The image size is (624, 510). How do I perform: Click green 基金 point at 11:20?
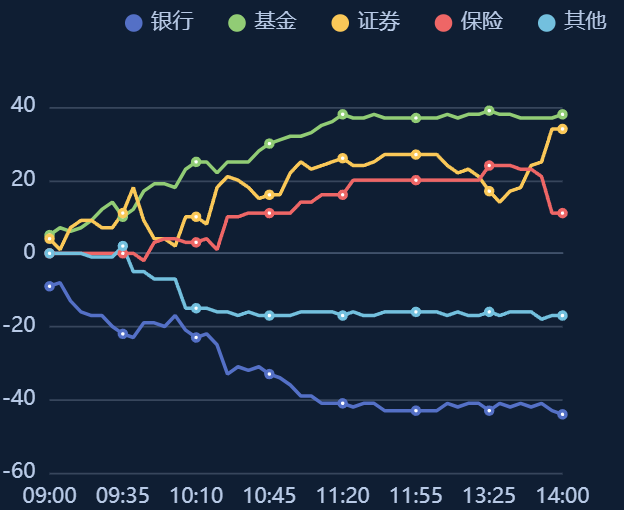(x=343, y=115)
